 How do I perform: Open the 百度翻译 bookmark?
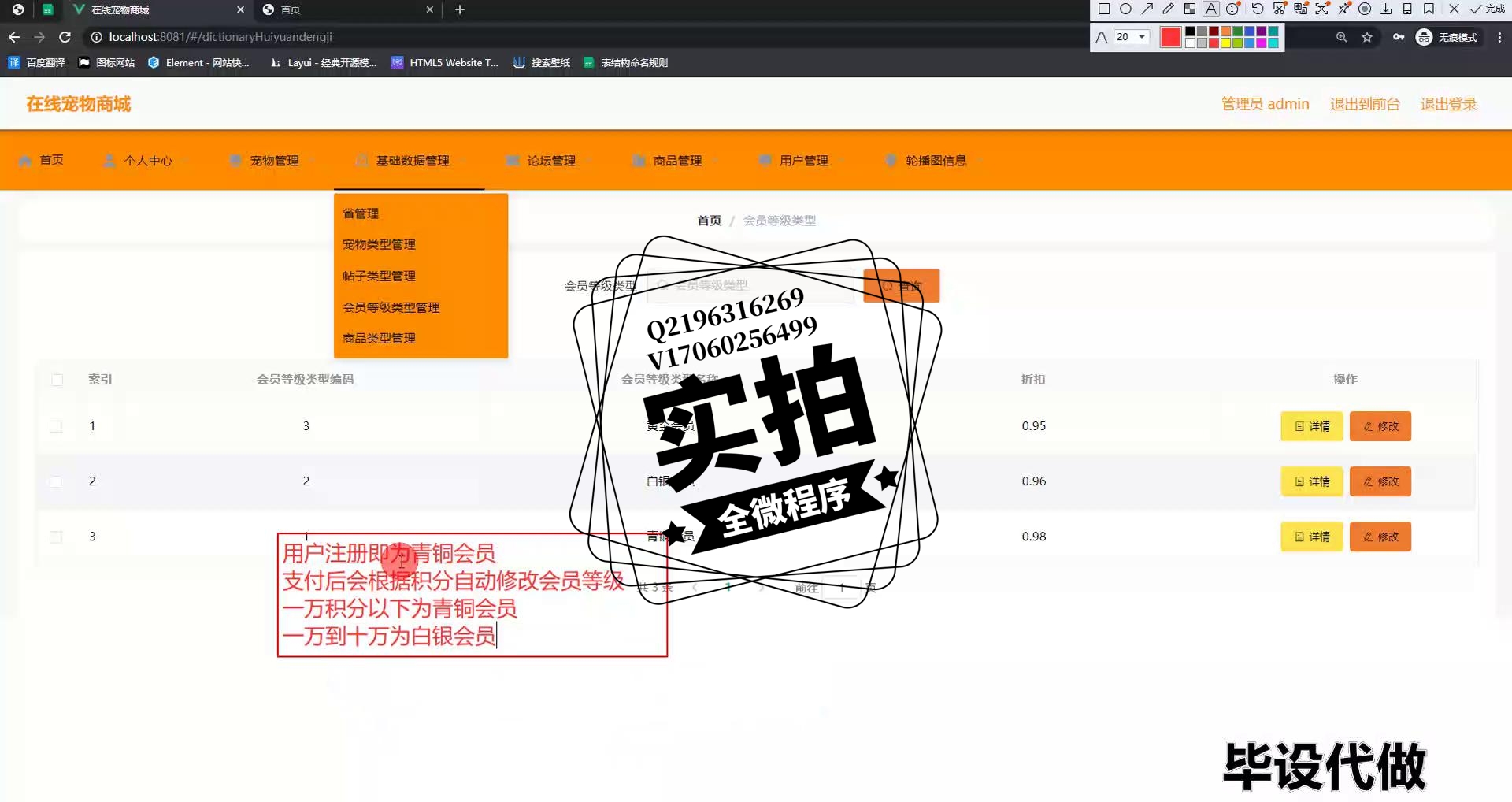click(x=37, y=62)
